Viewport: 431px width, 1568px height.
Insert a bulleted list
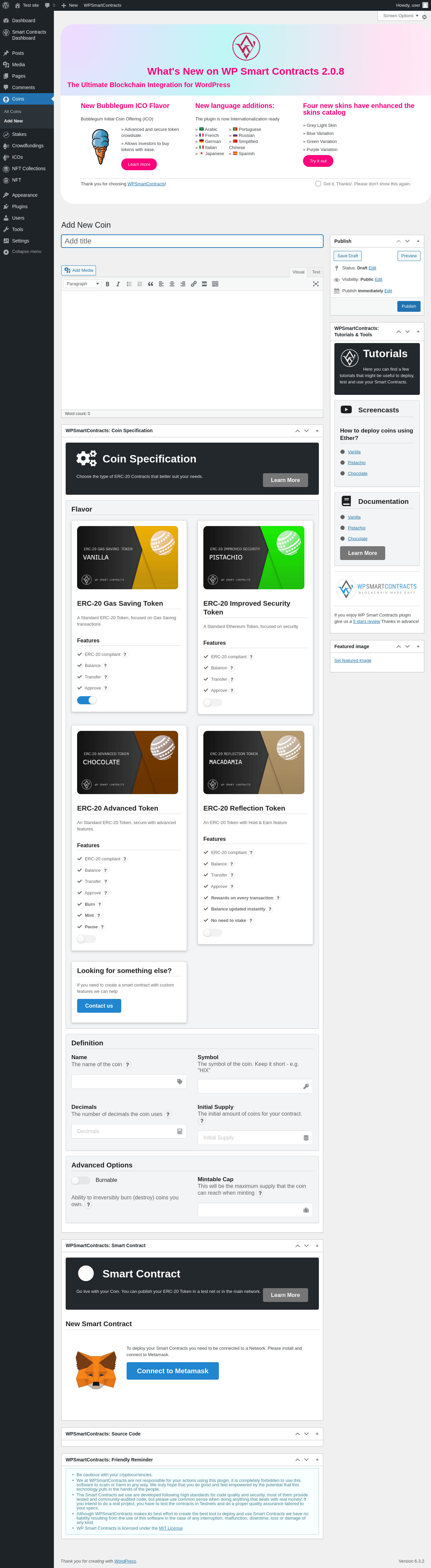(x=129, y=284)
